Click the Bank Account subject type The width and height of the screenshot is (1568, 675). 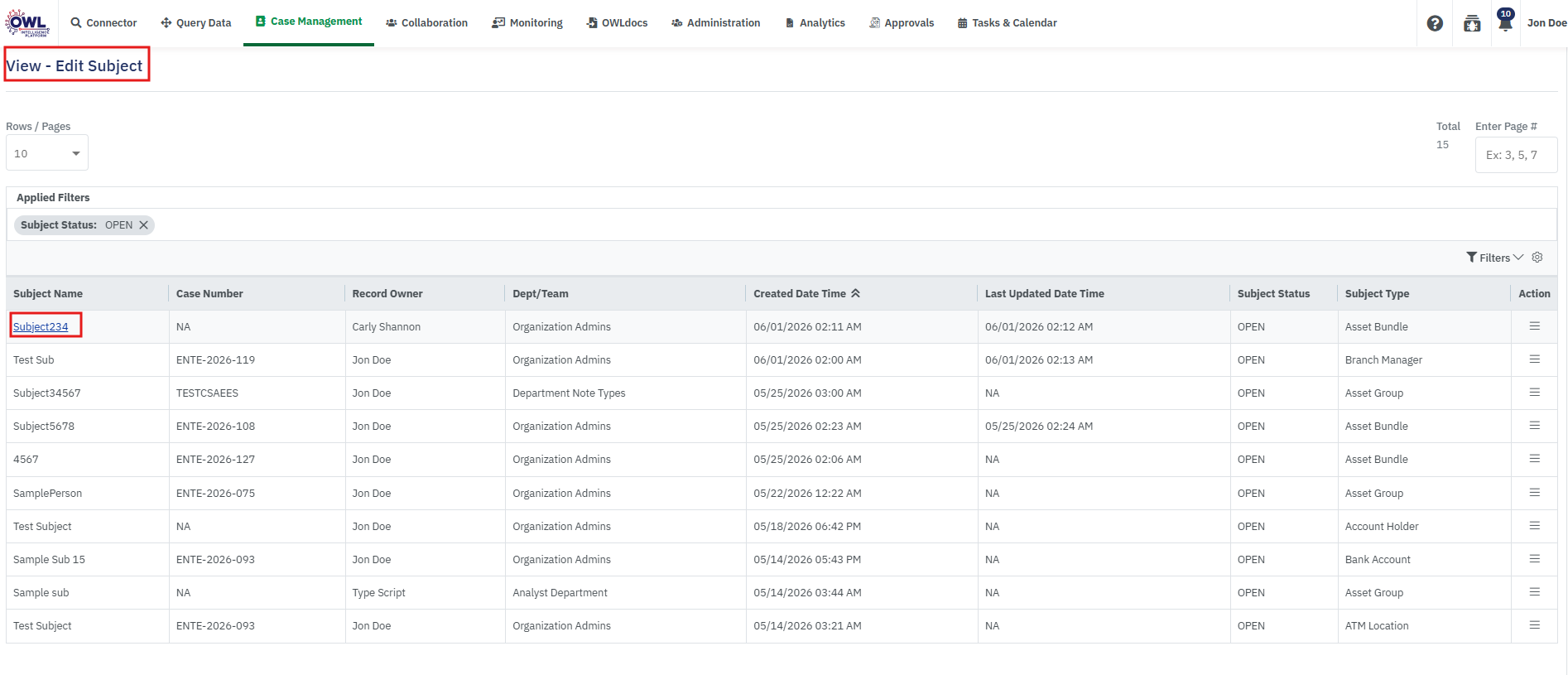1378,560
